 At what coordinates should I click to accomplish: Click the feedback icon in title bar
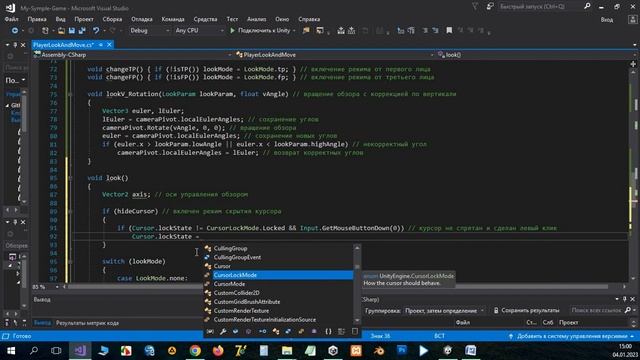point(490,7)
